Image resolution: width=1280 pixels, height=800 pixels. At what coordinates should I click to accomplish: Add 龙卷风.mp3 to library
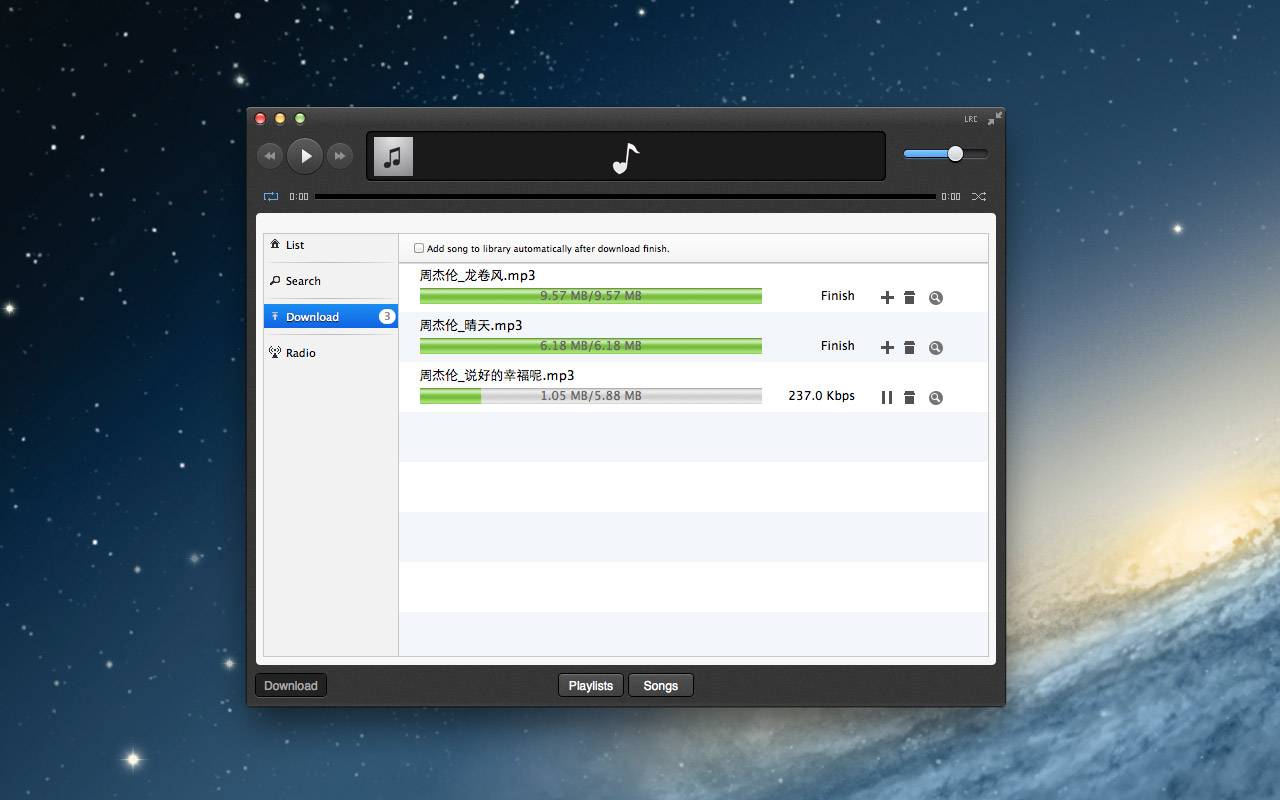(x=887, y=297)
